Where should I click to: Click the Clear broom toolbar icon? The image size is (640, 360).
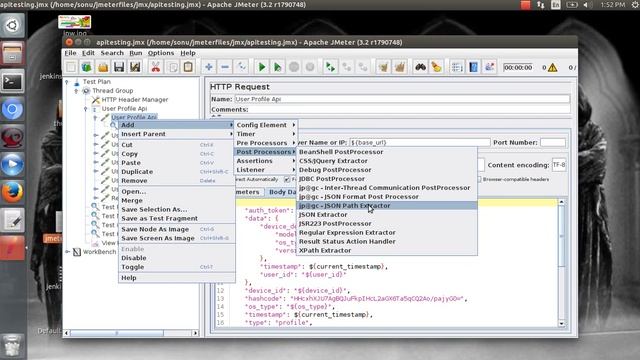click(383, 67)
